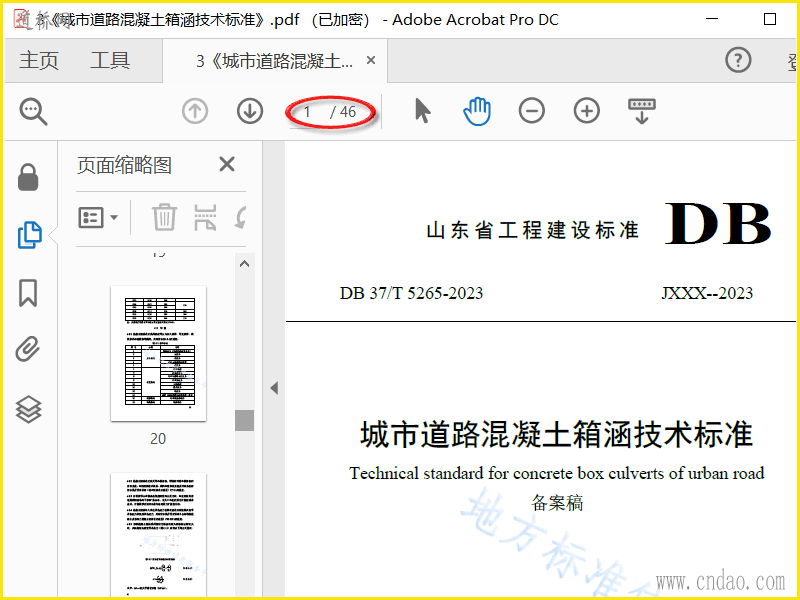
Task: Switch to the 工具 tab
Action: click(110, 61)
